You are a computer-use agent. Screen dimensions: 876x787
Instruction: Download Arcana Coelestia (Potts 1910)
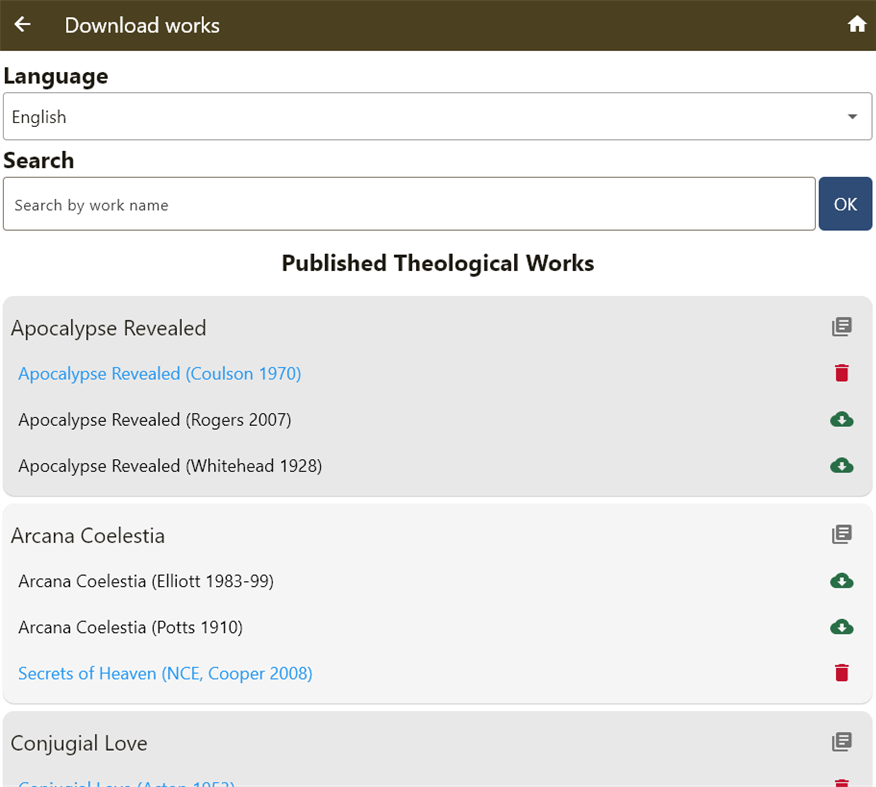click(x=841, y=627)
